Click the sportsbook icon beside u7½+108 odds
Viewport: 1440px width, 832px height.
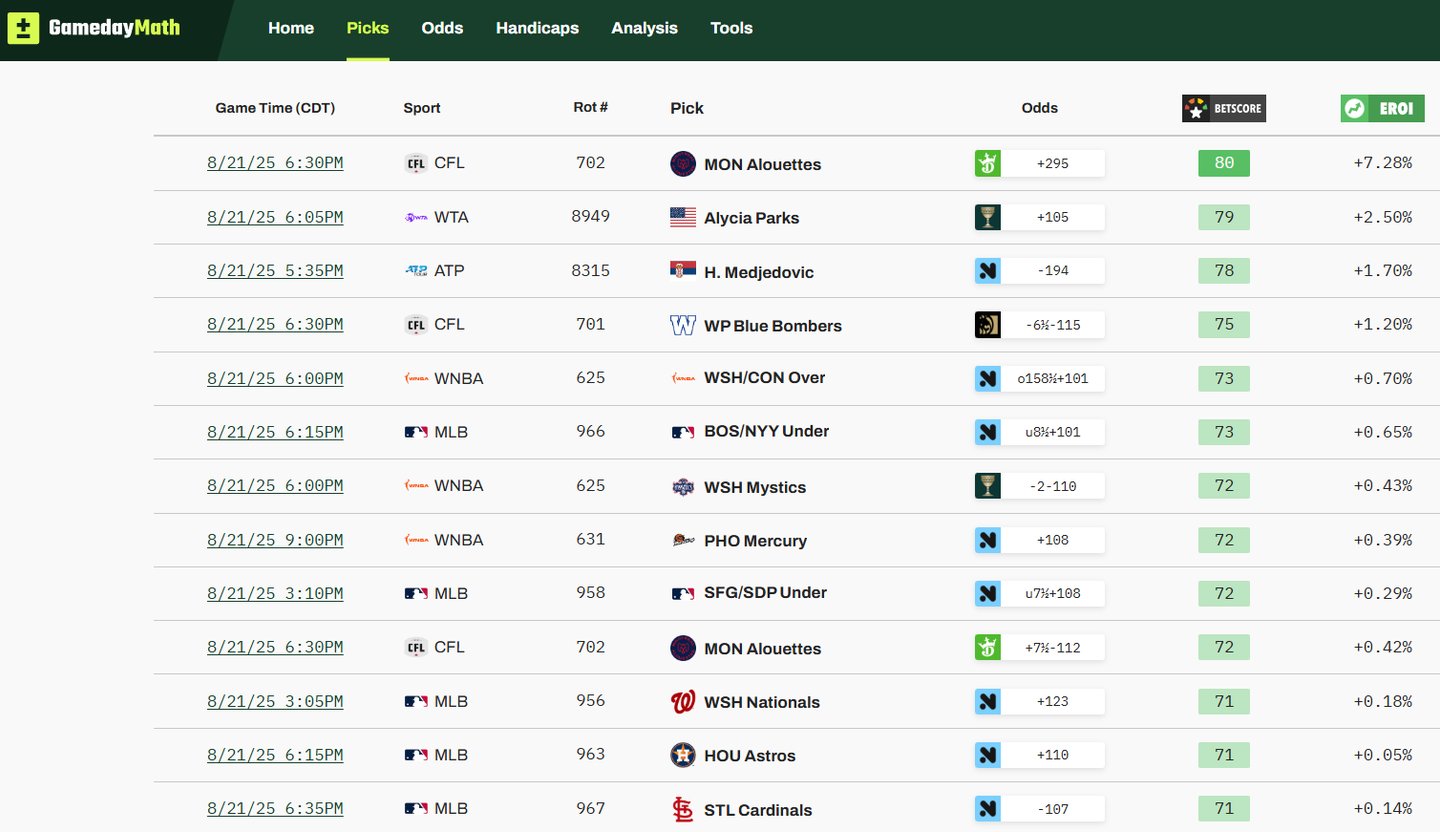coord(988,594)
